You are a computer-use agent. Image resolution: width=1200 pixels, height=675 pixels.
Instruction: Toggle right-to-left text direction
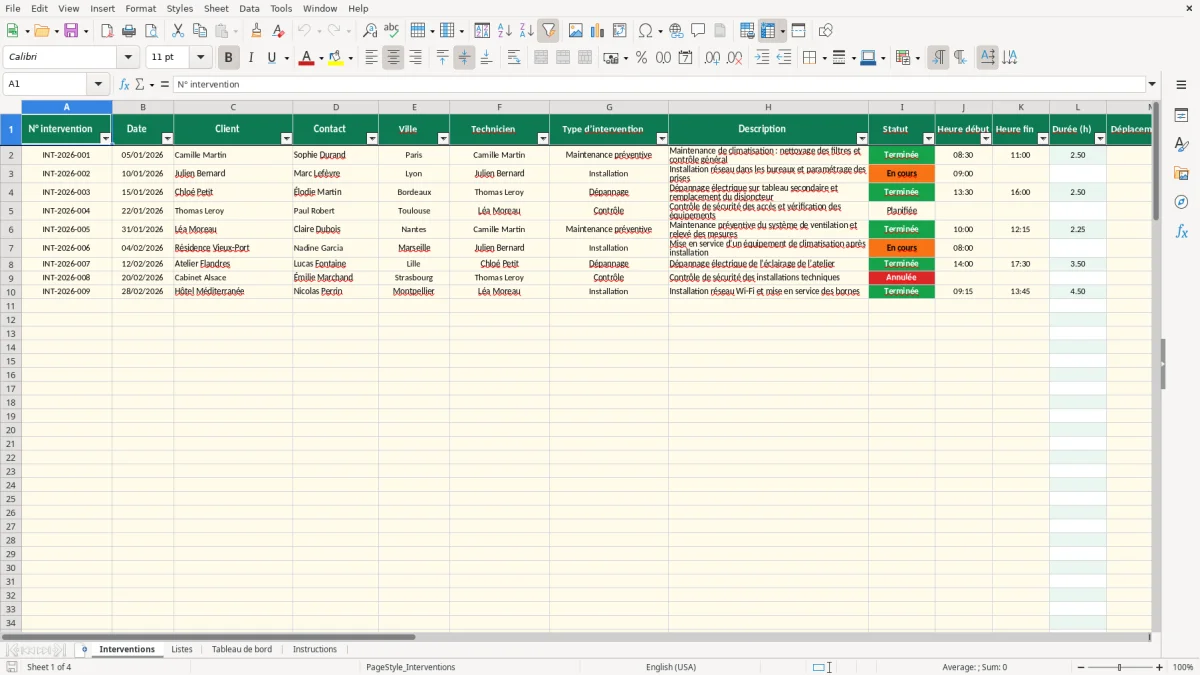960,58
